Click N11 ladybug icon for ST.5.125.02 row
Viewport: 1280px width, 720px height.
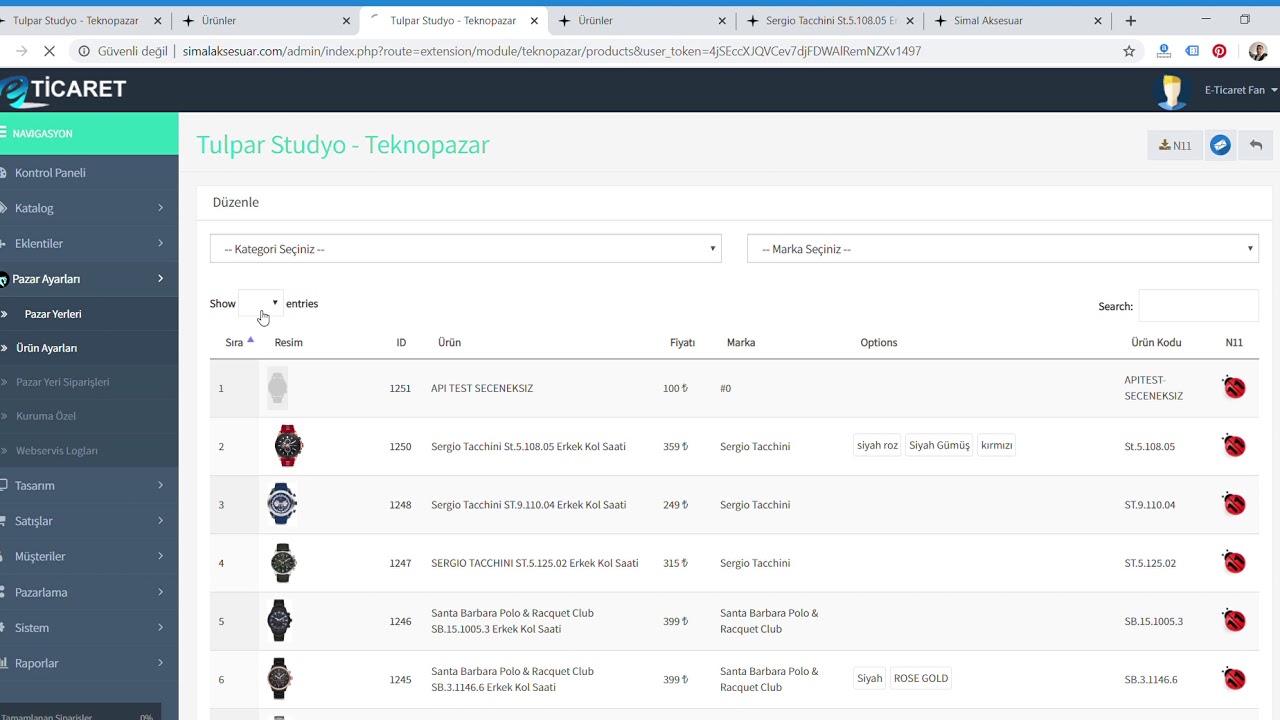(x=1234, y=562)
